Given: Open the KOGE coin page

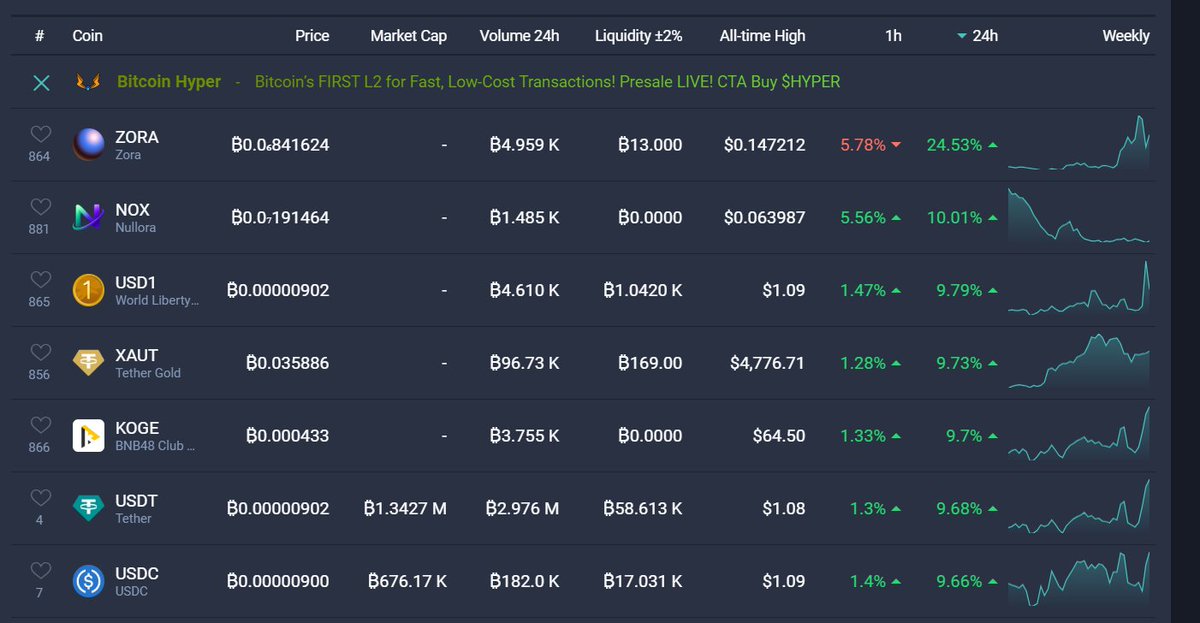Looking at the screenshot, I should click(137, 428).
